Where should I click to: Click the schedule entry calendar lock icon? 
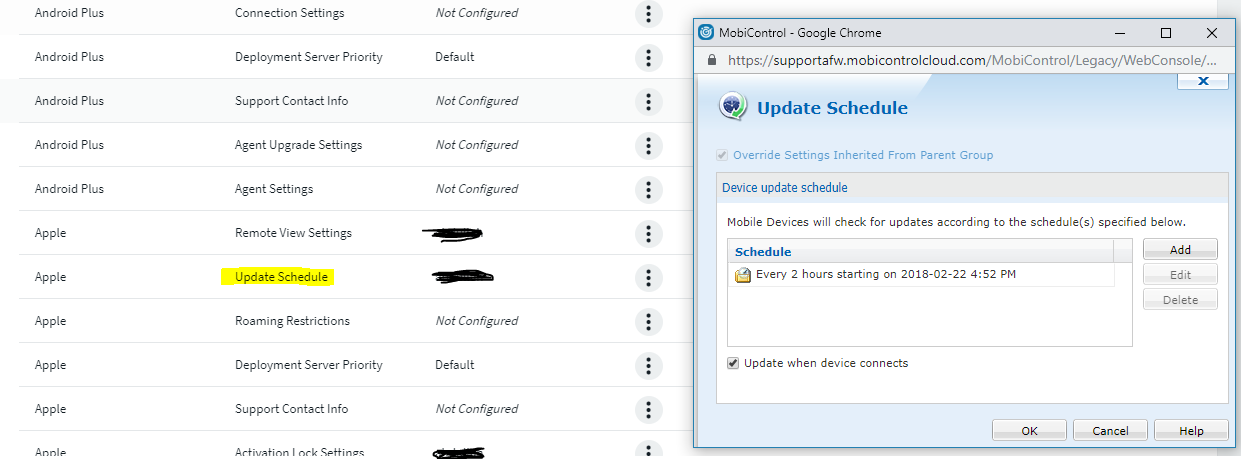tap(743, 275)
